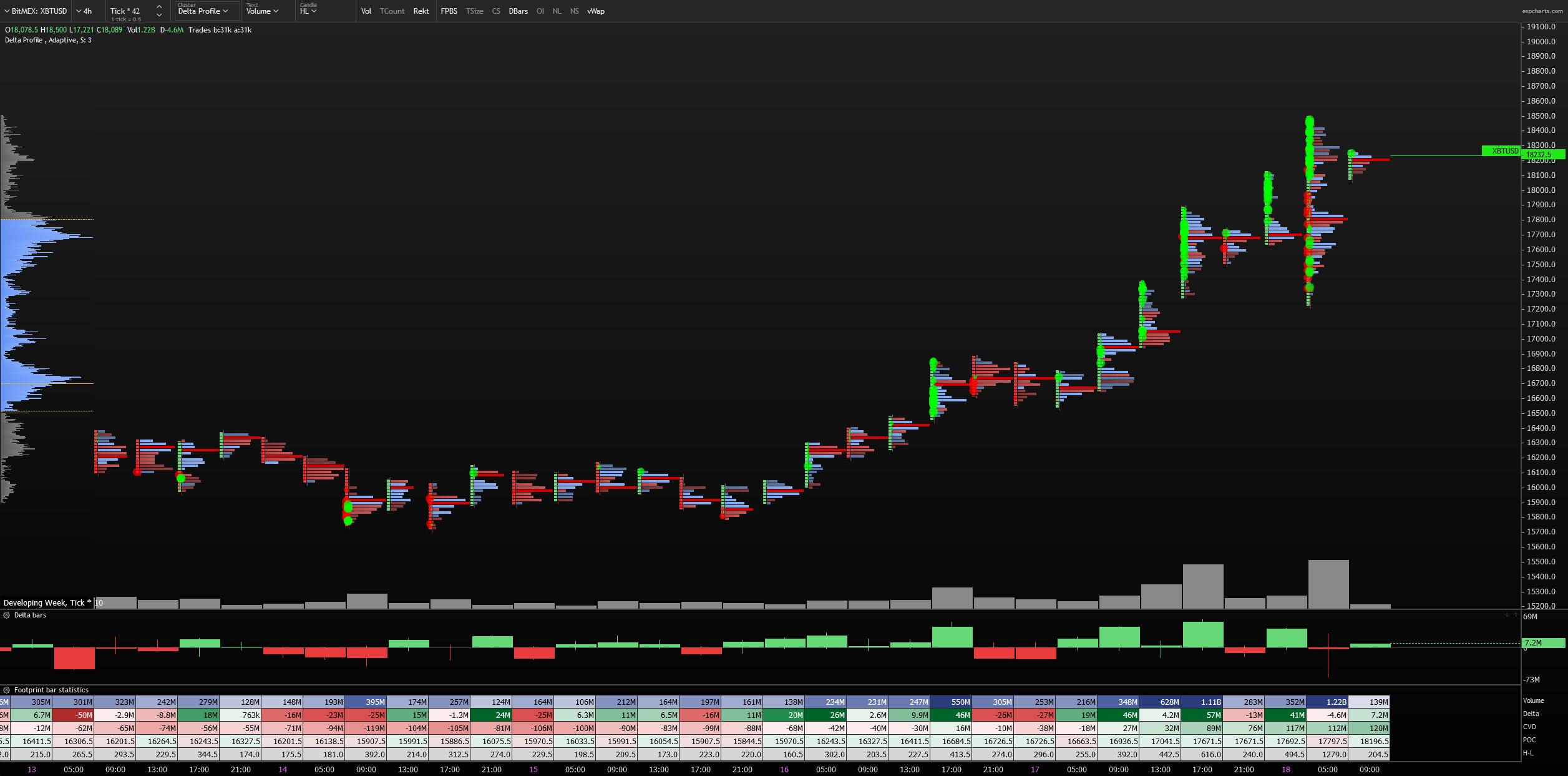This screenshot has width=1568, height=776.
Task: Toggle the CS display
Action: 496,11
